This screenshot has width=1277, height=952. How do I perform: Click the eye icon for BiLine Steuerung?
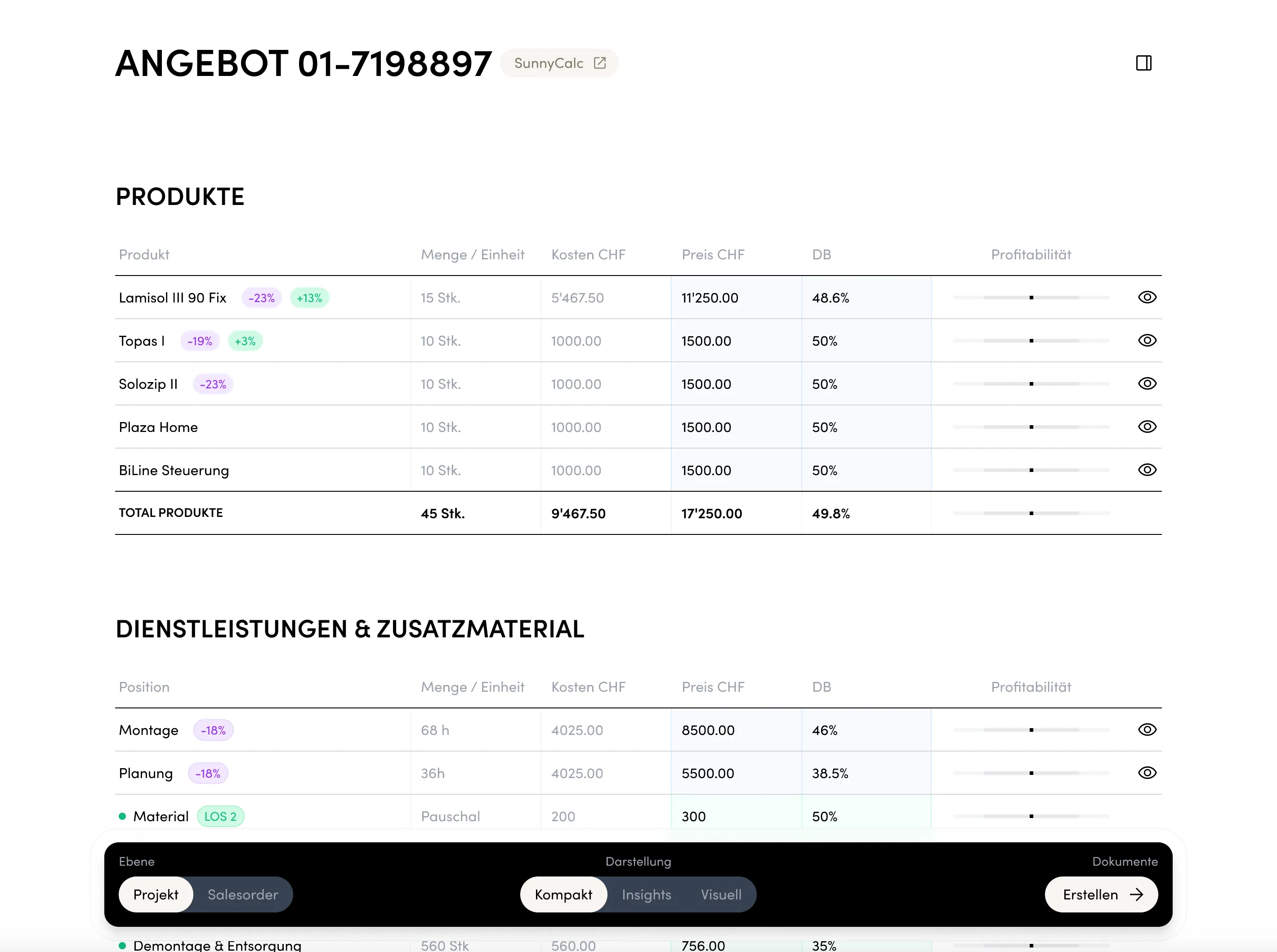(1148, 470)
